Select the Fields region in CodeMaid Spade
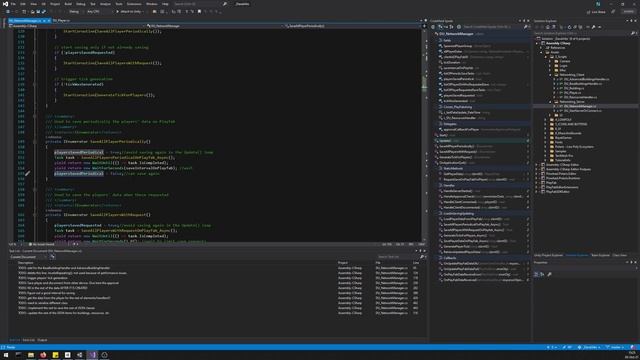Screen dimensions: 640x360 tap(447, 40)
